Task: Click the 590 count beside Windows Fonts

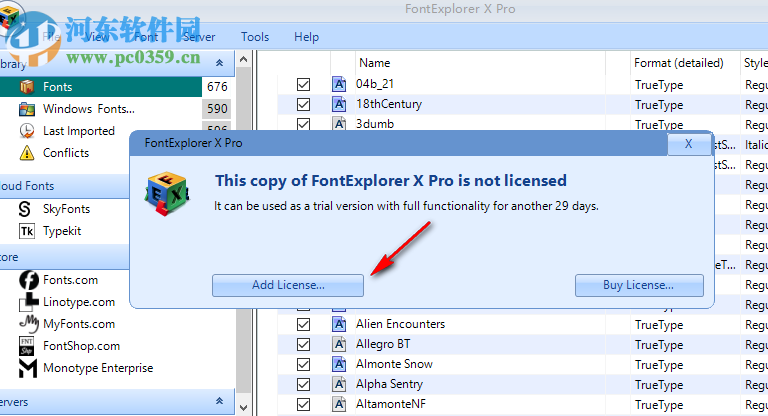Action: coord(217,109)
